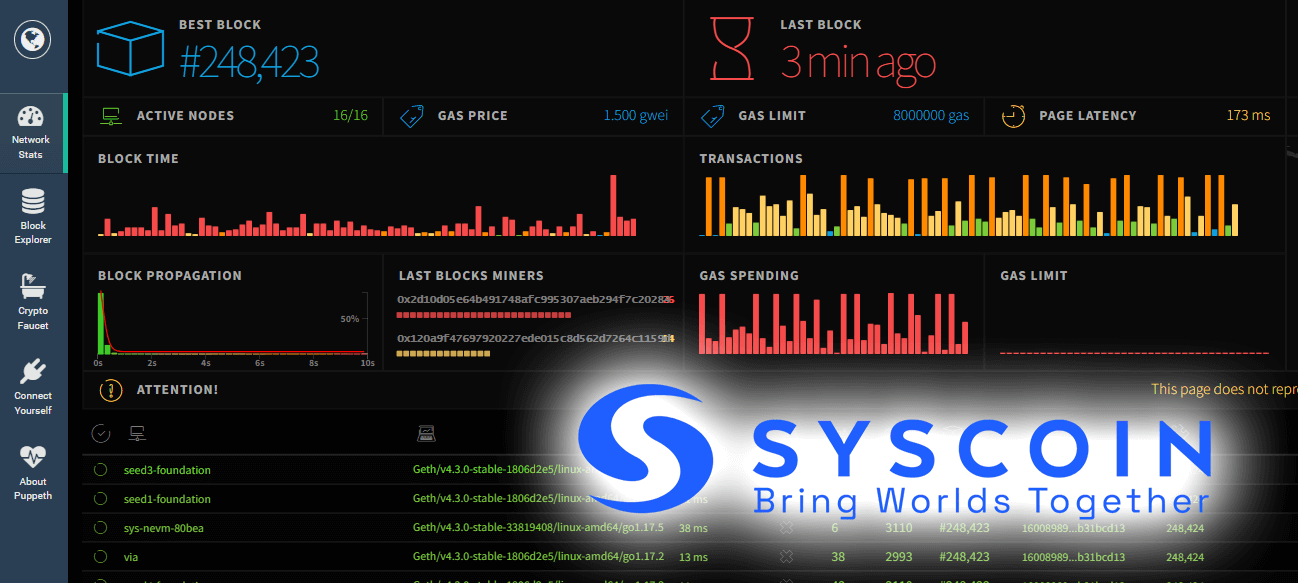
Task: Click the Last Blocks Miners heading
Action: [471, 275]
